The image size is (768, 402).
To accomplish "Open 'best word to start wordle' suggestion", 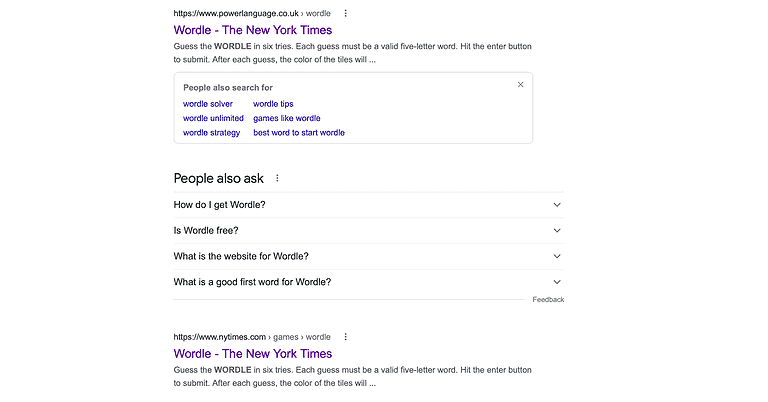I will [298, 133].
